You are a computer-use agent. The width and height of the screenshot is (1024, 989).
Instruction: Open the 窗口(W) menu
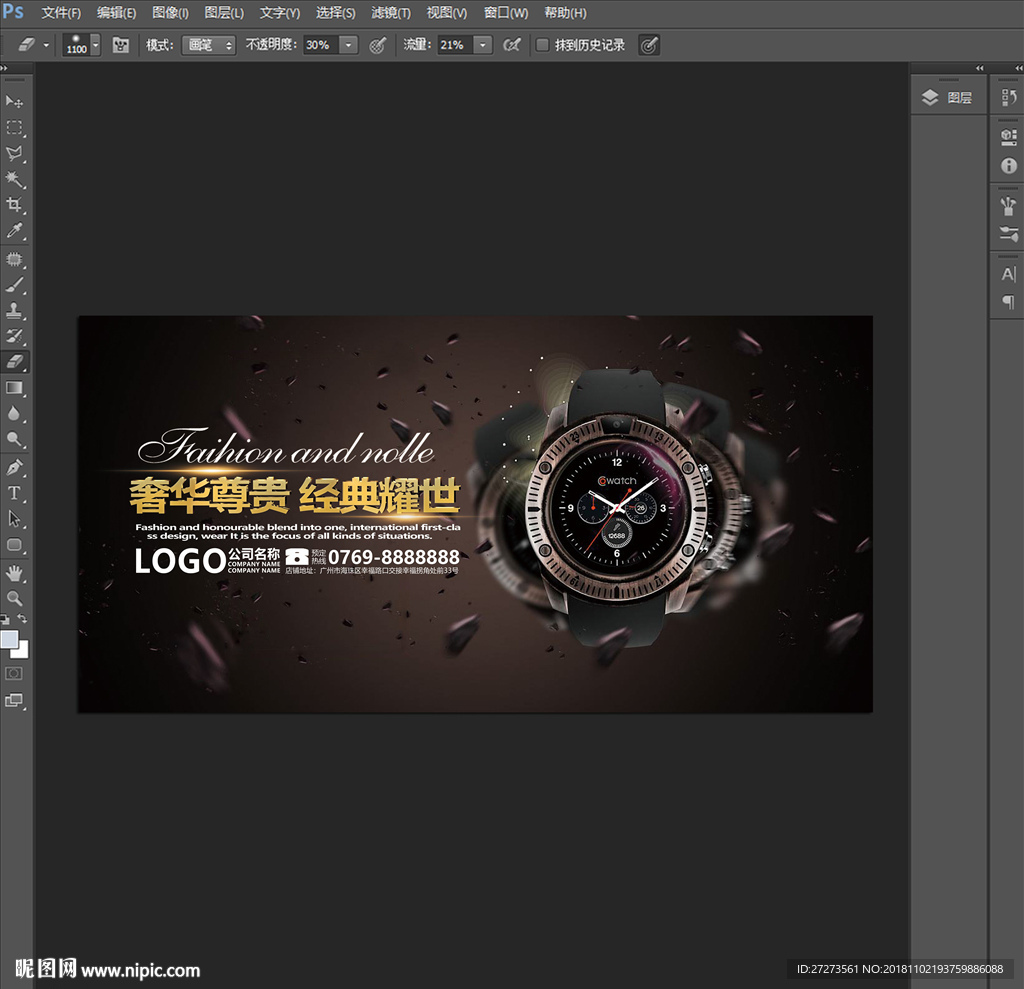506,13
